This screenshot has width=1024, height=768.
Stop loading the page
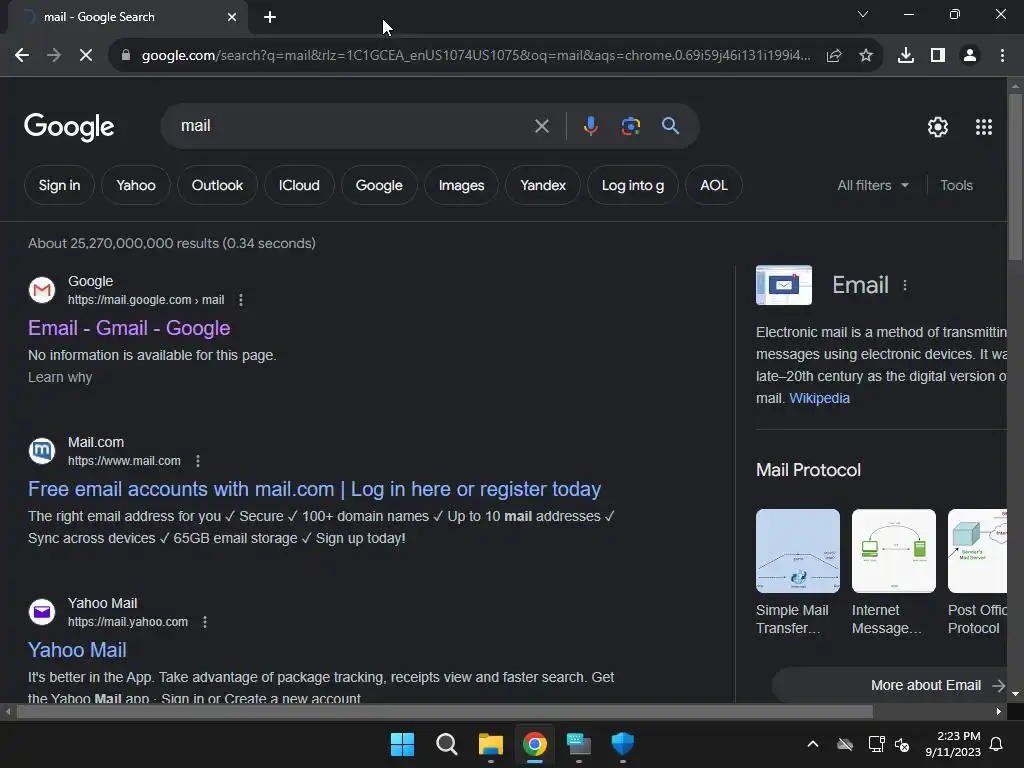pyautogui.click(x=86, y=56)
